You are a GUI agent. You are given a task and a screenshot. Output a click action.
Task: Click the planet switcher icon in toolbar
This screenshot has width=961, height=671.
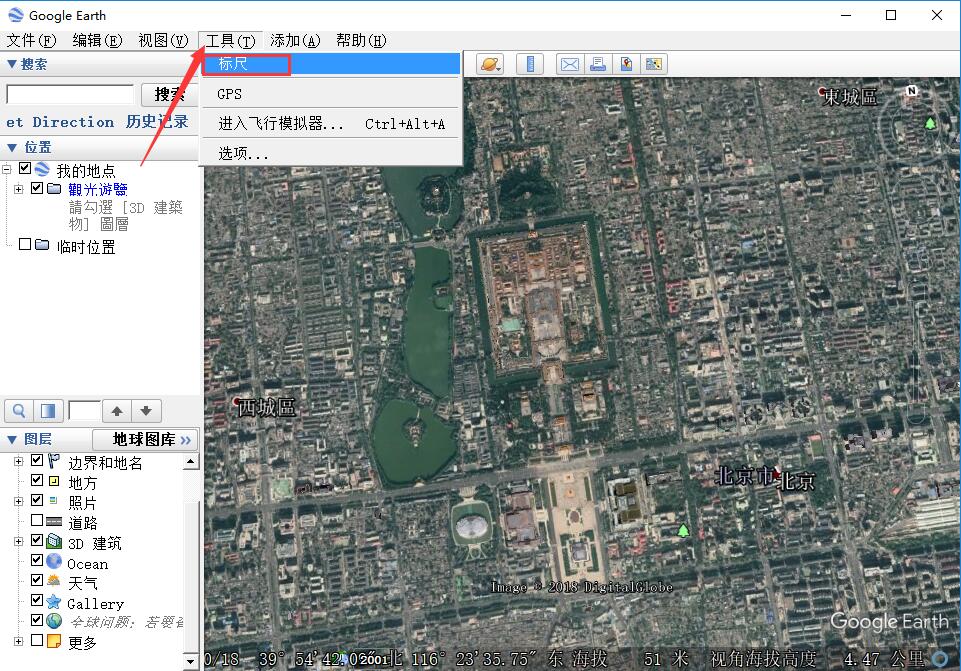[488, 63]
